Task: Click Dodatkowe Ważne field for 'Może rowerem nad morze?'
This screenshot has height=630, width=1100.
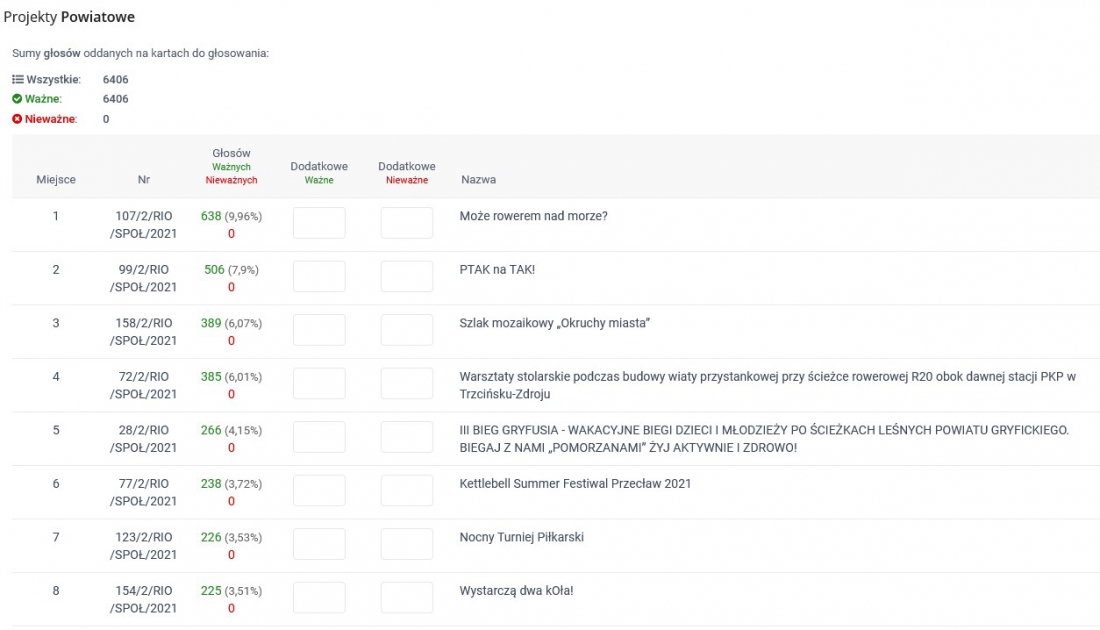Action: pyautogui.click(x=319, y=223)
